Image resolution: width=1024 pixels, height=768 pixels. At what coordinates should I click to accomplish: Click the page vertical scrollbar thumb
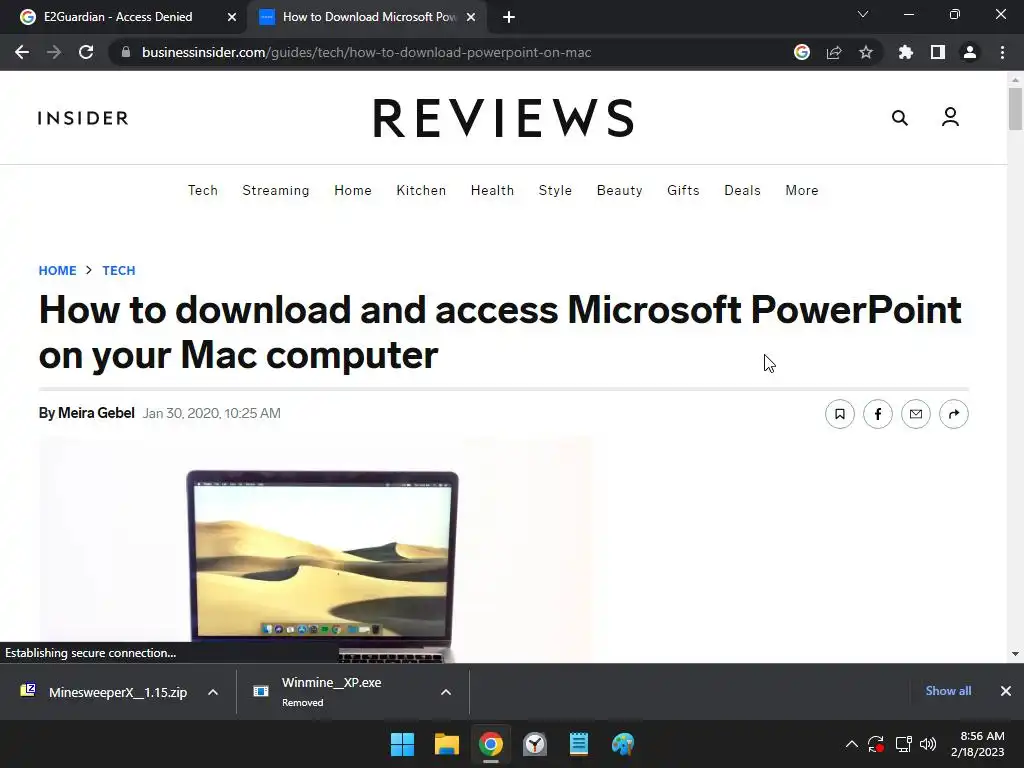tap(1015, 108)
